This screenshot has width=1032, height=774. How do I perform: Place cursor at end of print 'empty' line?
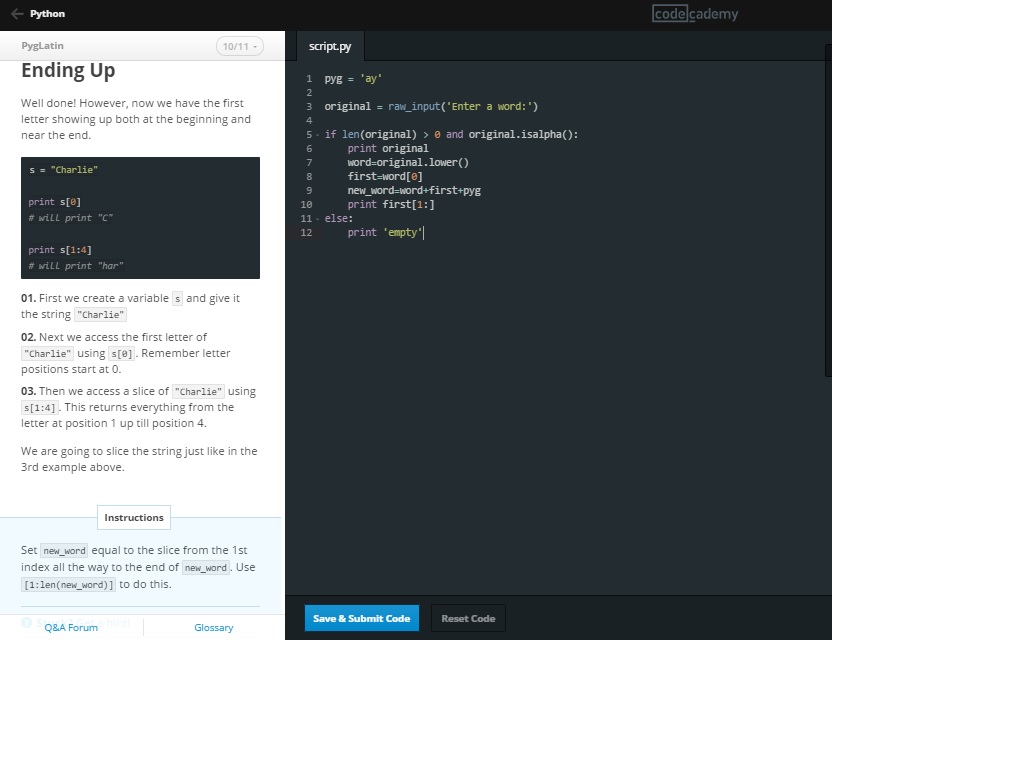[x=424, y=233]
